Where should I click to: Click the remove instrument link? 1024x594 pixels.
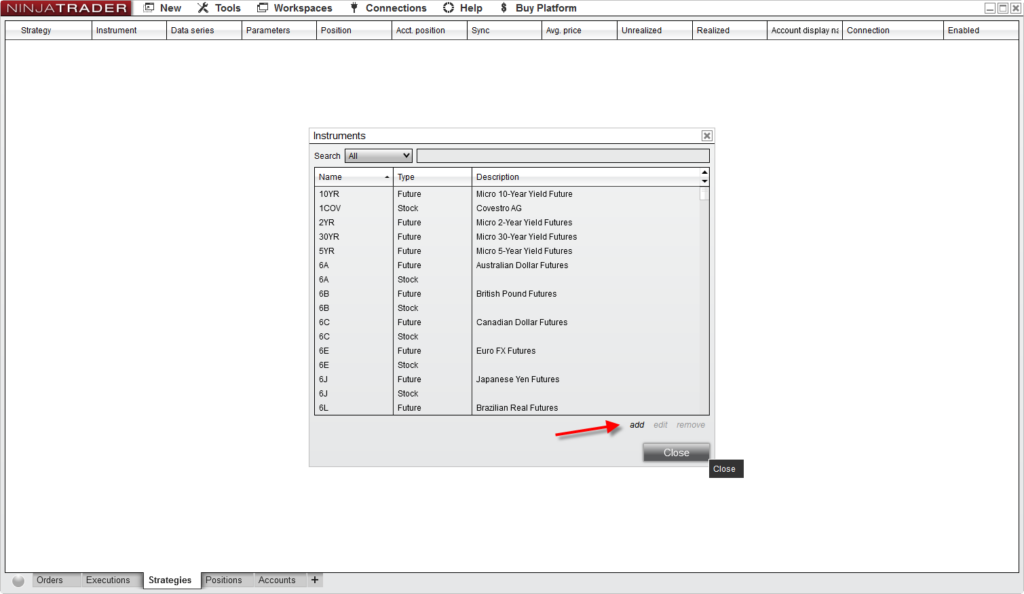(x=690, y=425)
